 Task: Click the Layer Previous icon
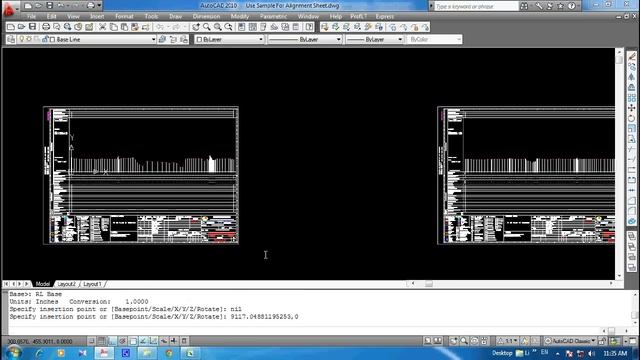tap(173, 39)
